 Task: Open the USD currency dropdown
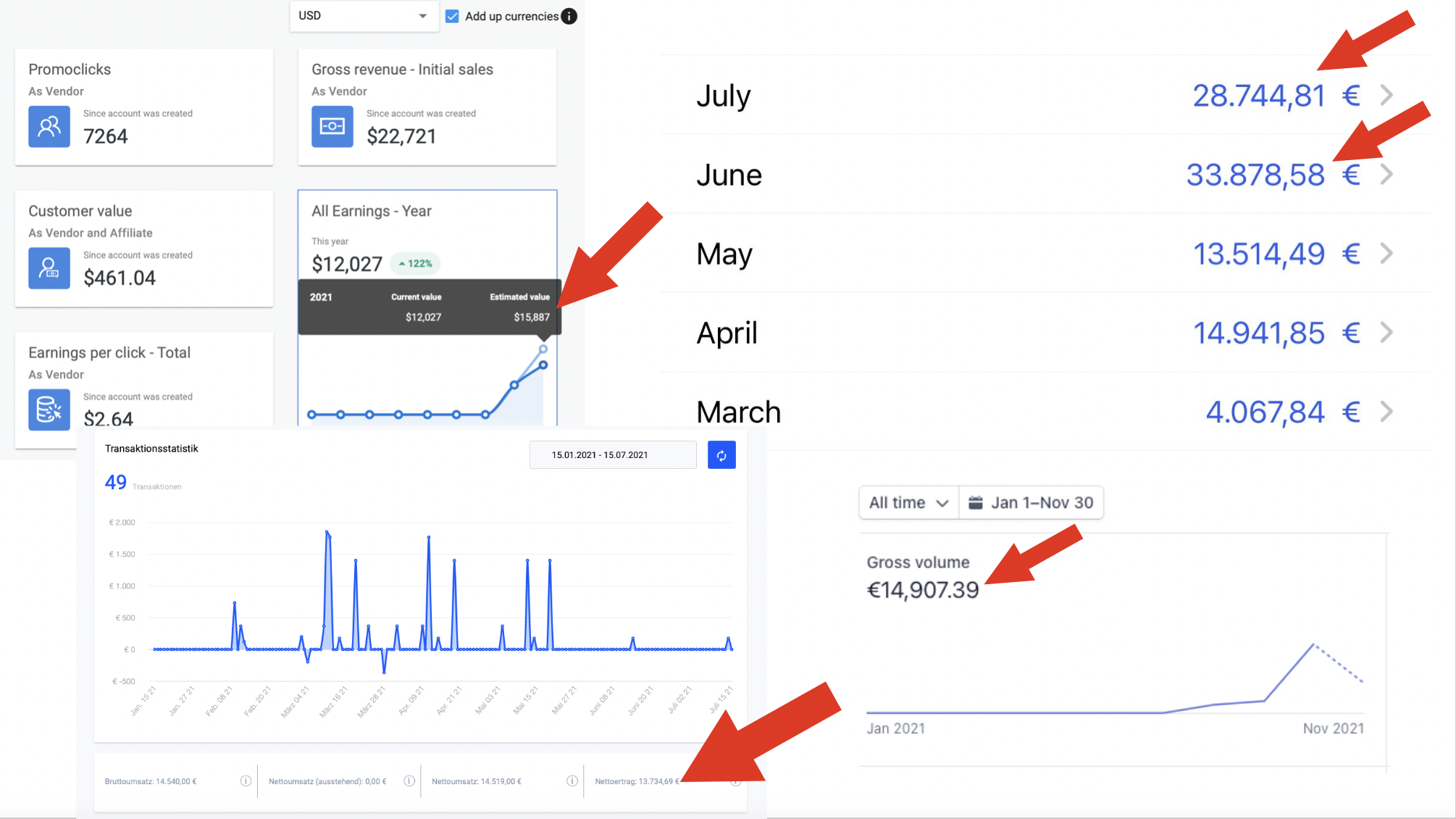click(364, 16)
